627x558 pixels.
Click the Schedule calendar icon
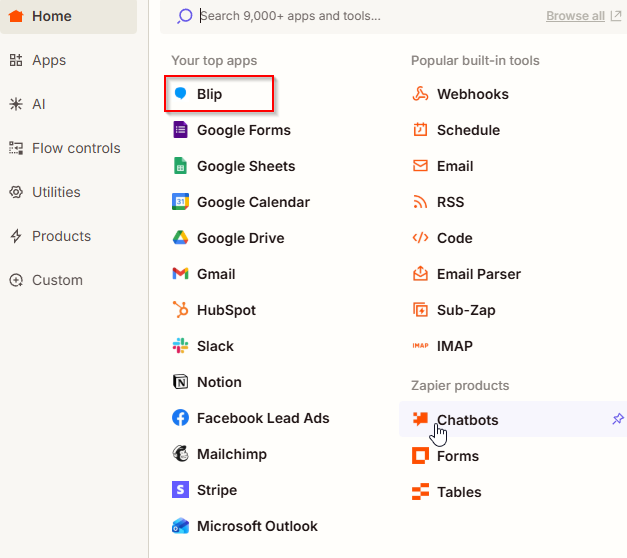click(420, 130)
